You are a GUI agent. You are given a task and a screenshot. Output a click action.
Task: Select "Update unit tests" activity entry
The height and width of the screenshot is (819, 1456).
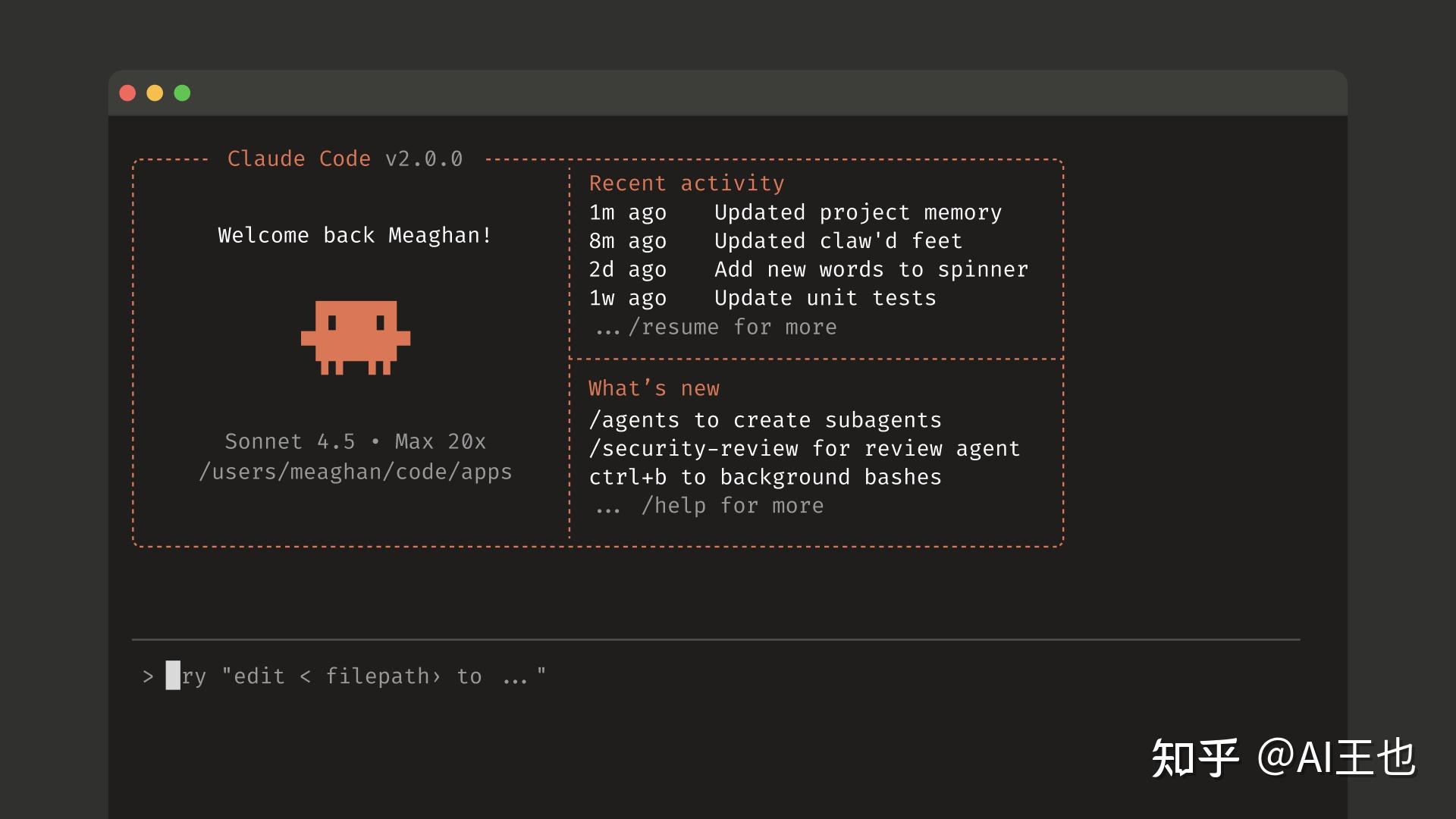824,298
